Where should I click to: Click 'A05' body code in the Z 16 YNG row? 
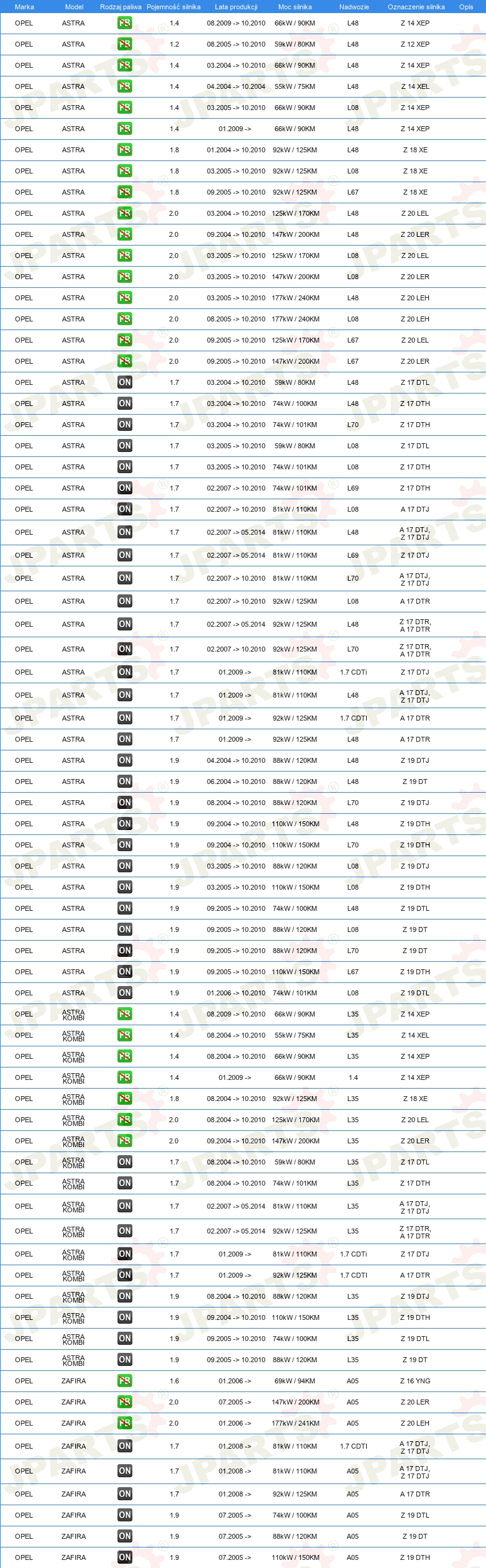click(353, 1381)
